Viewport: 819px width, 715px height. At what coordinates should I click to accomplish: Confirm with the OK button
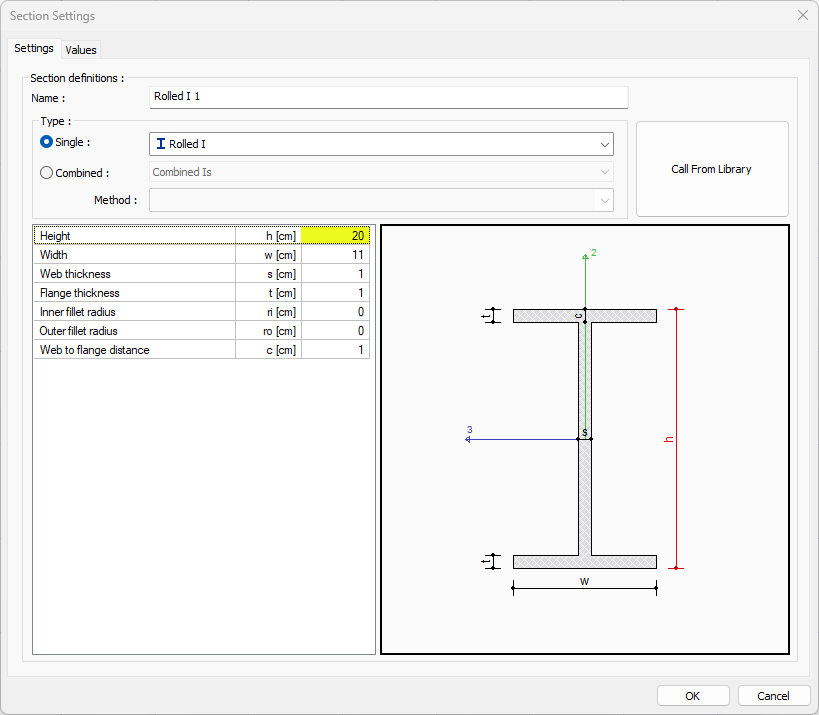[x=692, y=696]
